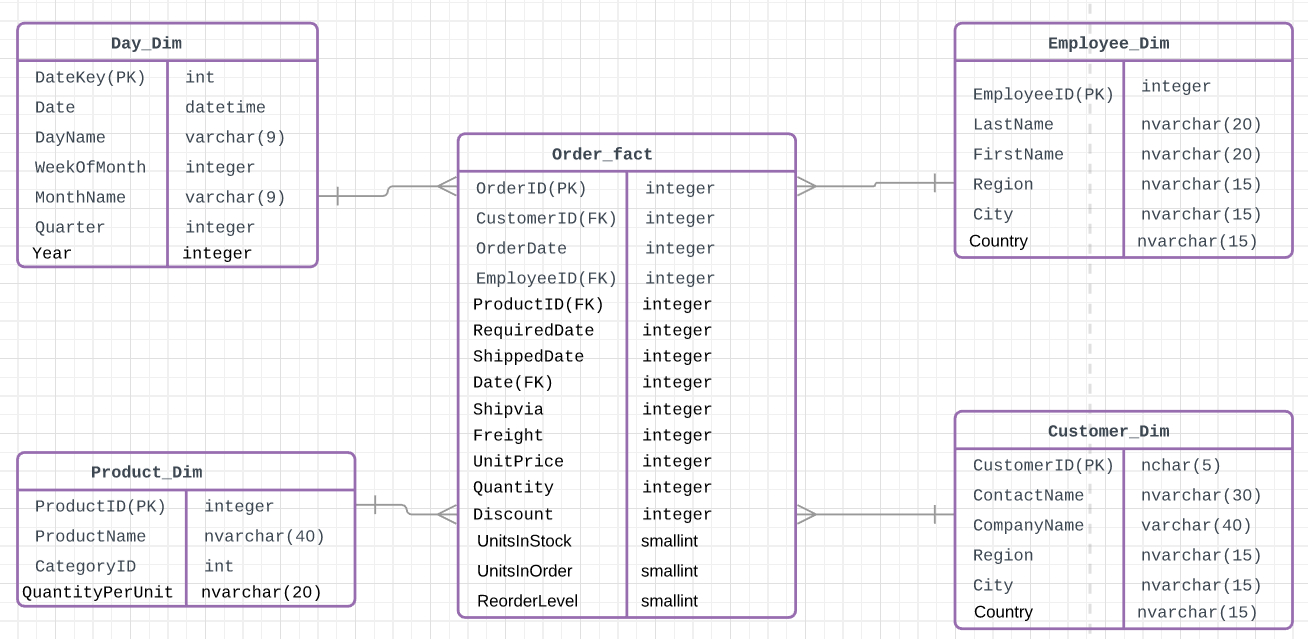Select the connector joining Order_fact and Employee_Dim

click(x=875, y=183)
